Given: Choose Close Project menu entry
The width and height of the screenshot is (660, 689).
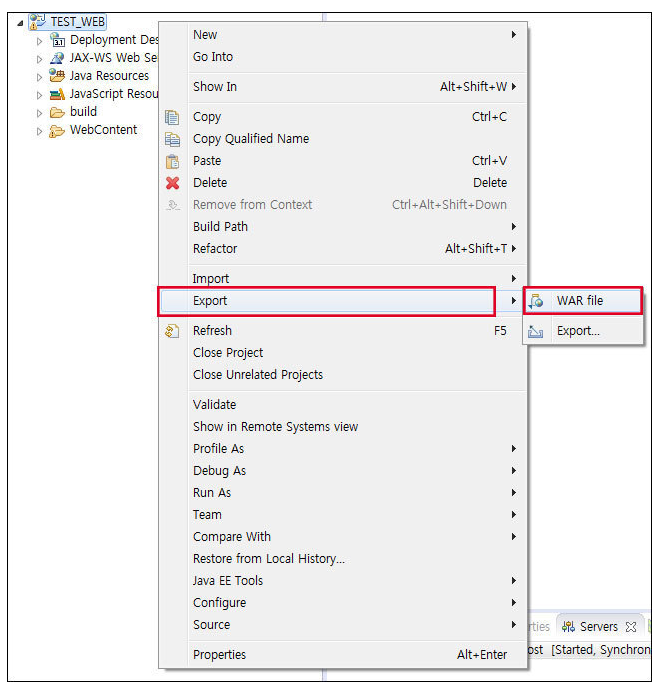Looking at the screenshot, I should tap(343, 353).
